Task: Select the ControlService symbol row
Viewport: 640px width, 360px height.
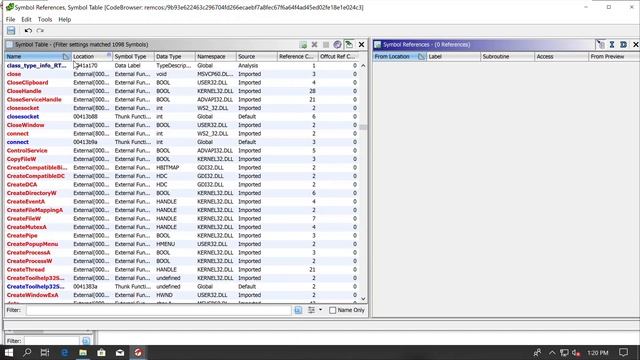Action: tap(182, 151)
